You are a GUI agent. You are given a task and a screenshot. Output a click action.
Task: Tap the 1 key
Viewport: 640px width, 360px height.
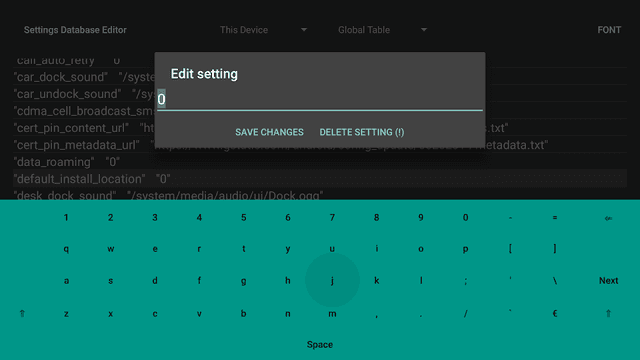66,218
